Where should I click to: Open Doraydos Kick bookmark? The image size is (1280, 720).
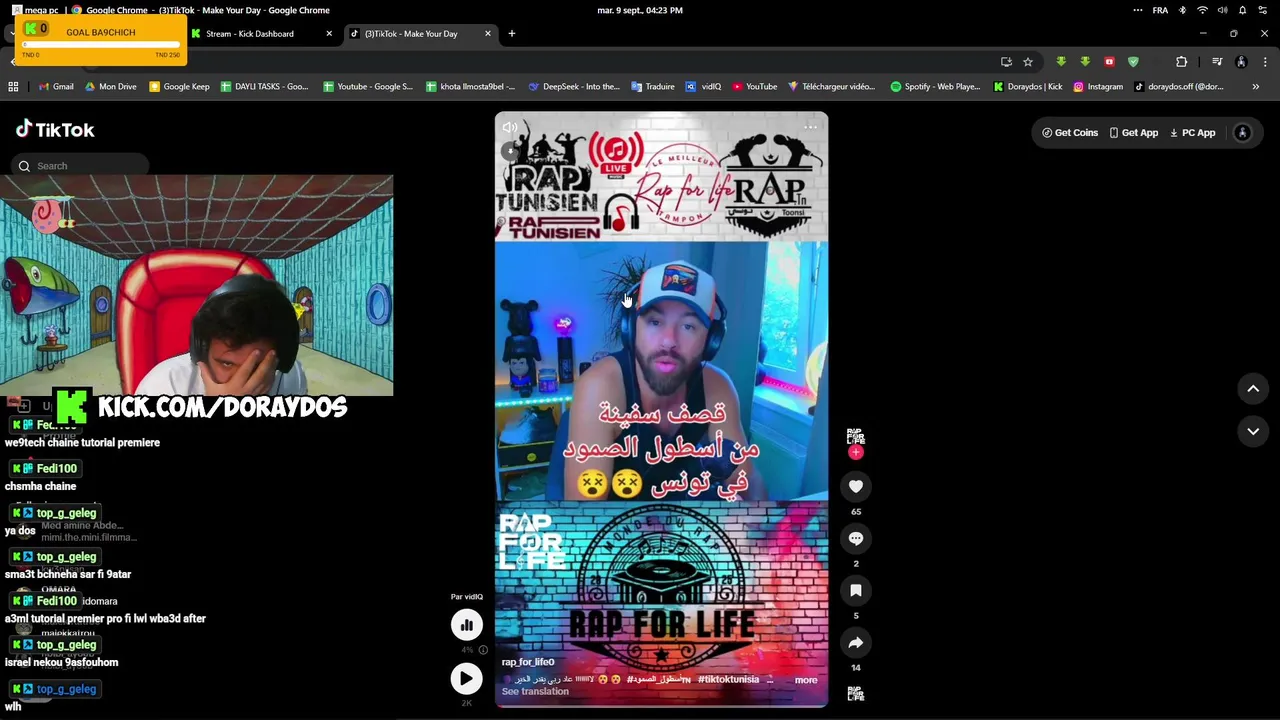click(x=1028, y=87)
